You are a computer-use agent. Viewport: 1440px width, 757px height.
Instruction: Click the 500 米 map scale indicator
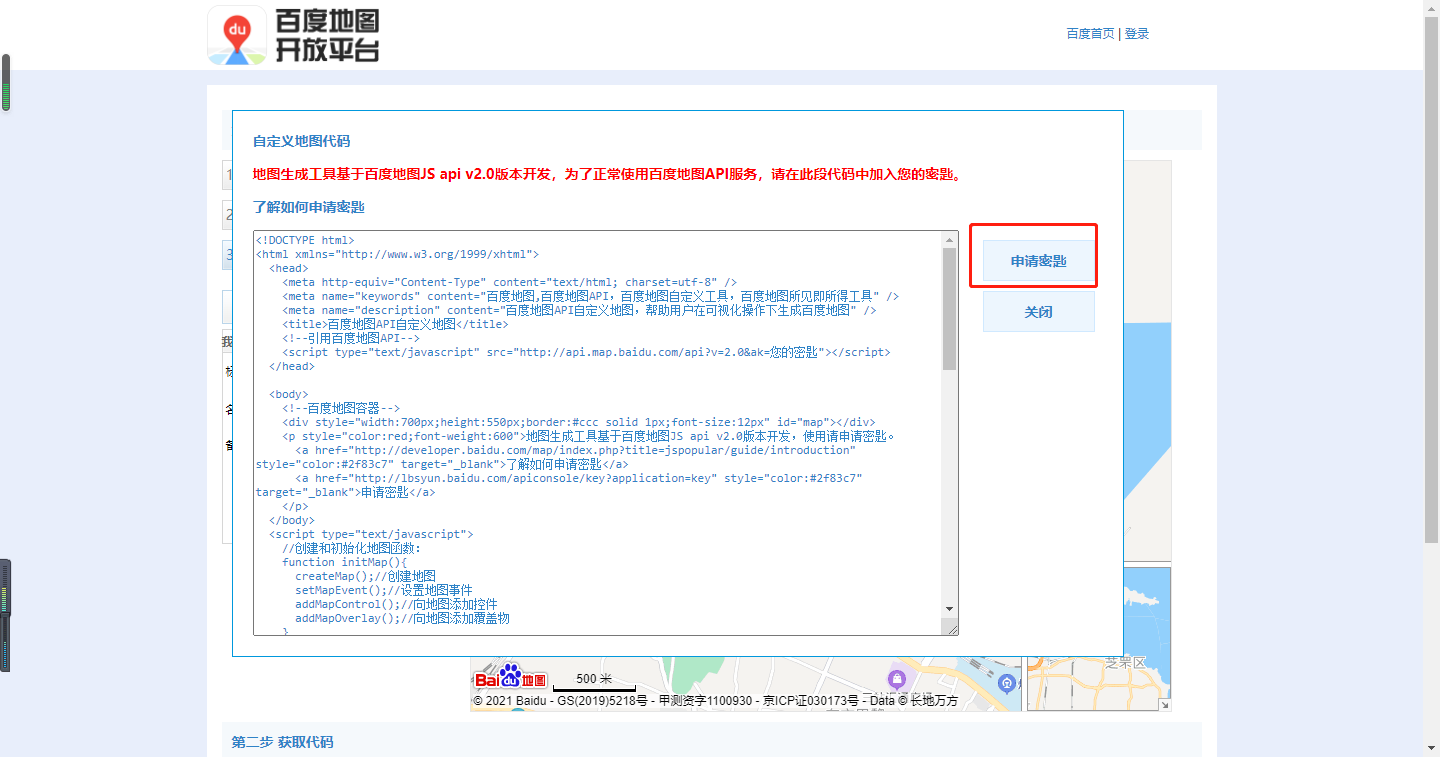(x=594, y=681)
